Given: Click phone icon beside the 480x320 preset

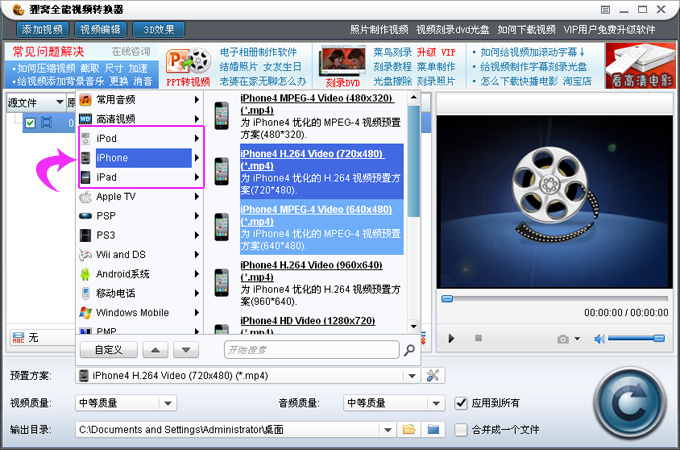Looking at the screenshot, I should (222, 116).
